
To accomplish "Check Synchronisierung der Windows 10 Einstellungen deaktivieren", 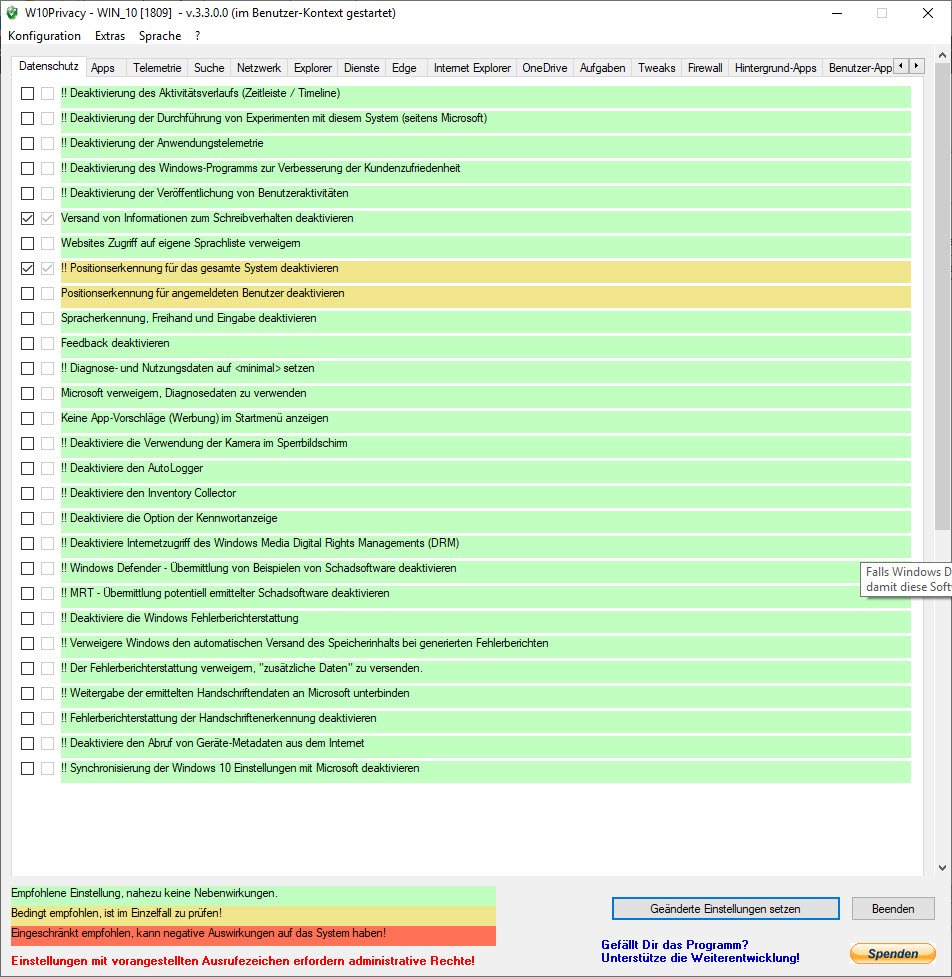I will [x=27, y=768].
